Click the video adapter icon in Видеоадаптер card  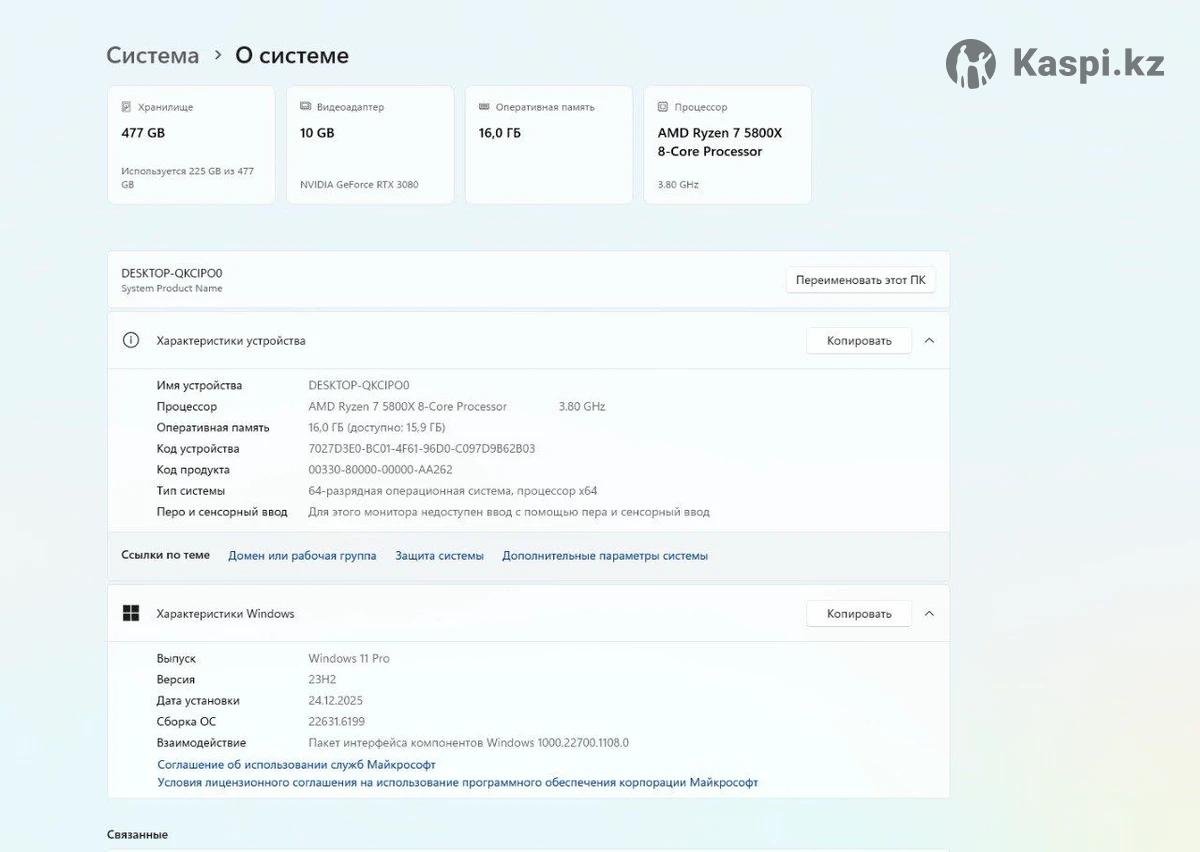305,107
